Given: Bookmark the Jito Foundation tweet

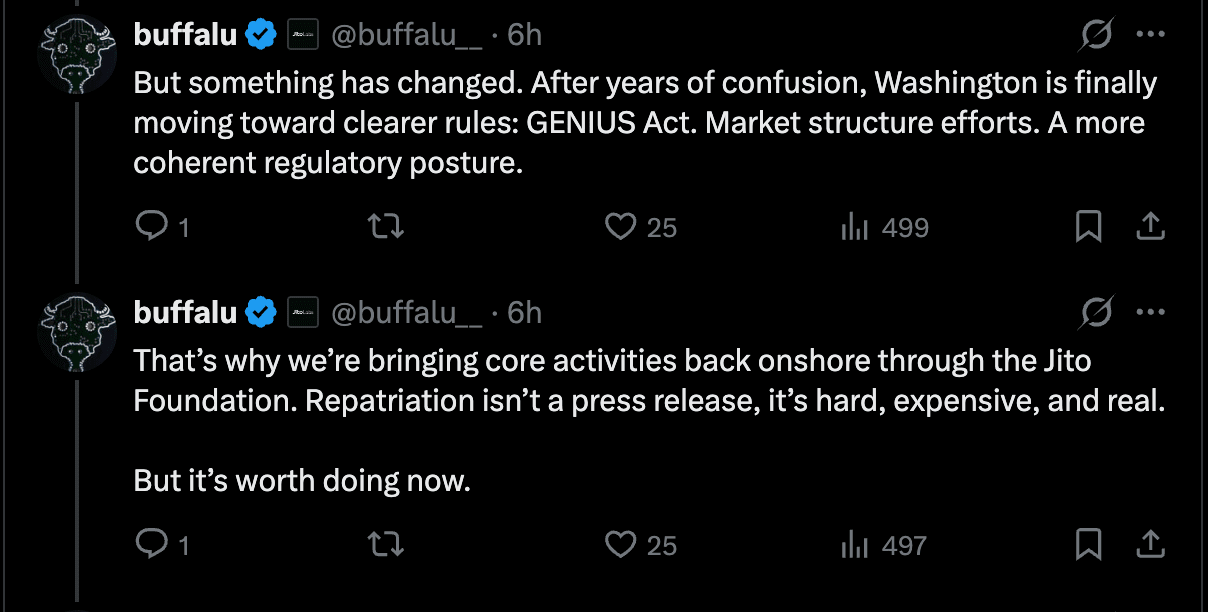Looking at the screenshot, I should (1088, 545).
